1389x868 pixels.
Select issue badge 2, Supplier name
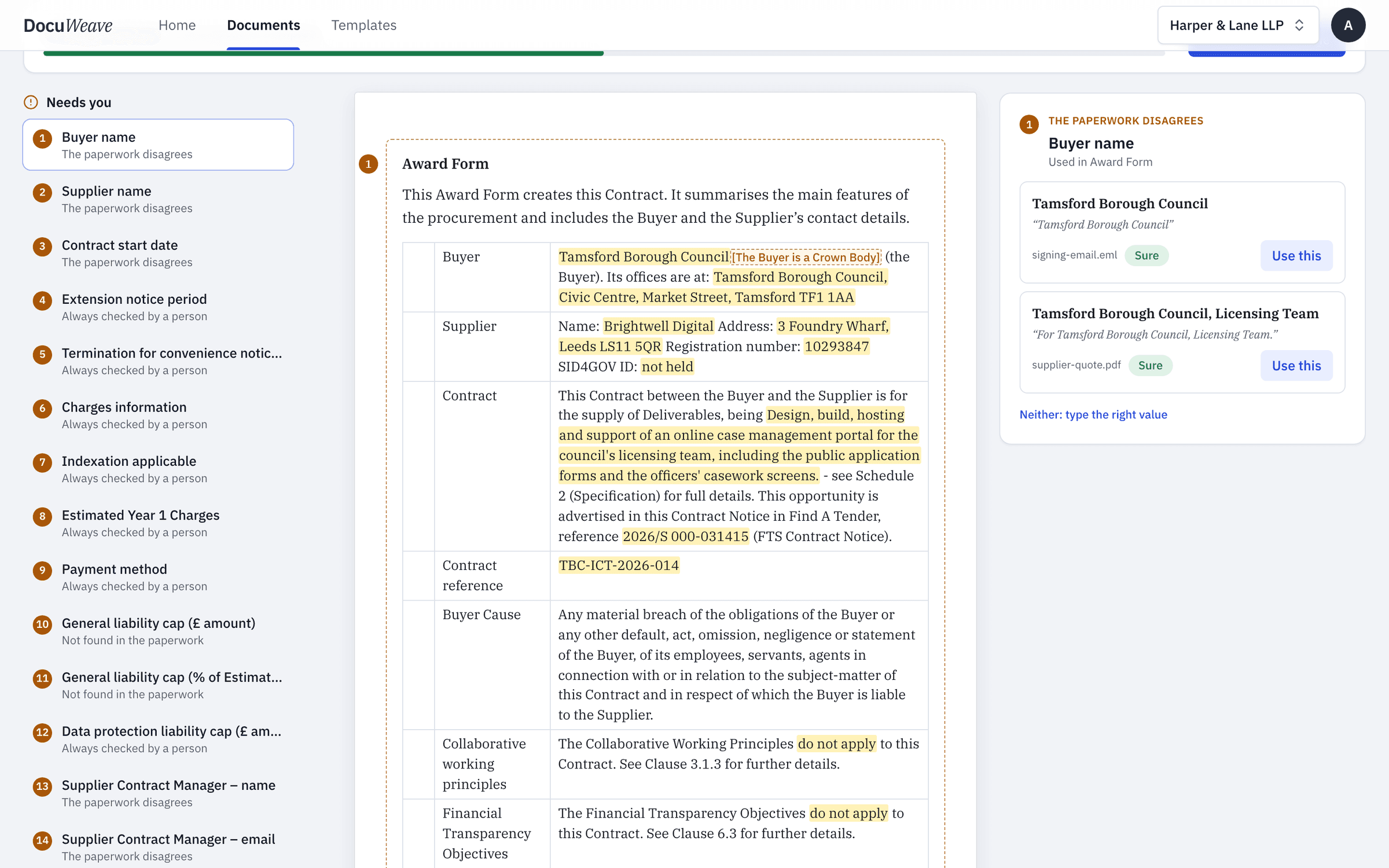(42, 193)
